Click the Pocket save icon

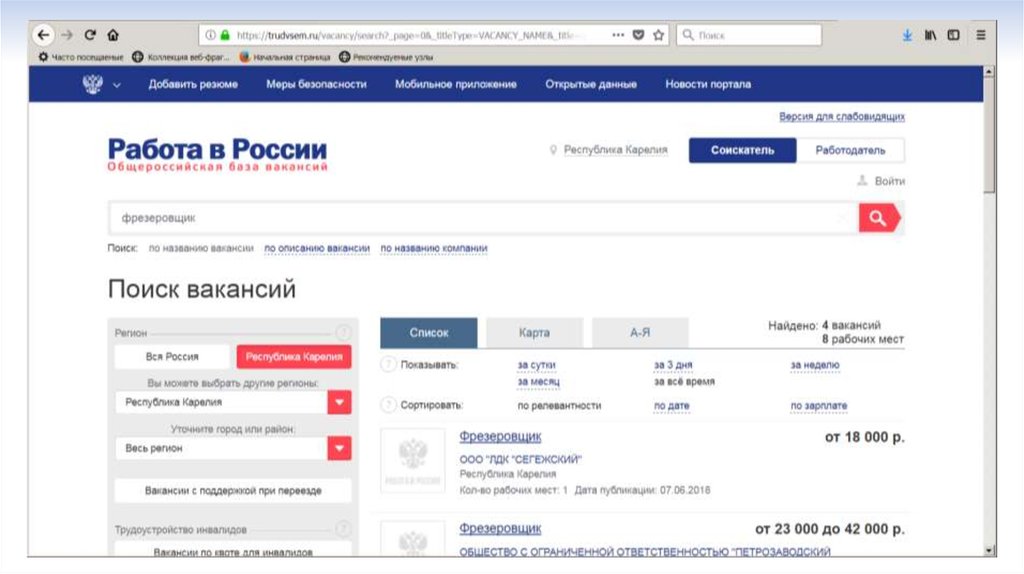[639, 35]
